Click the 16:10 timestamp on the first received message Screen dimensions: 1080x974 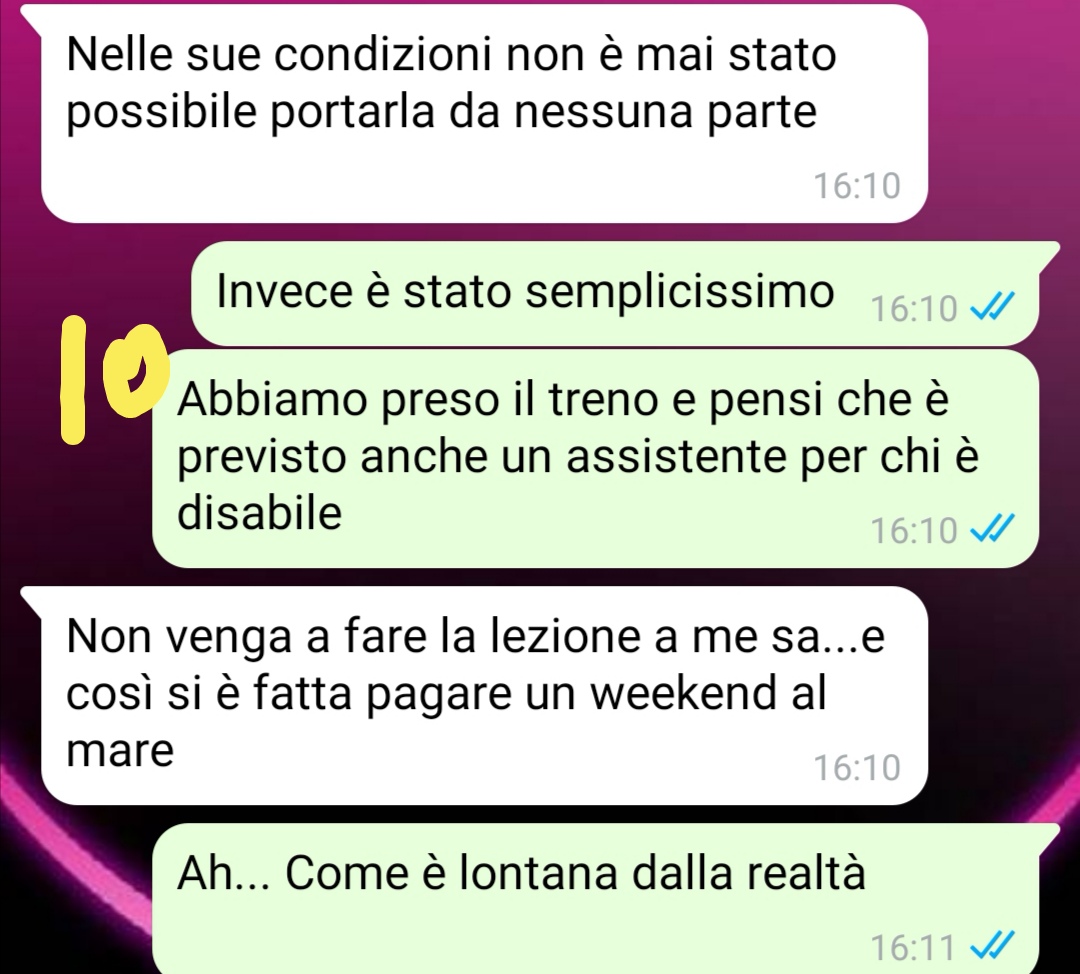[x=857, y=186]
